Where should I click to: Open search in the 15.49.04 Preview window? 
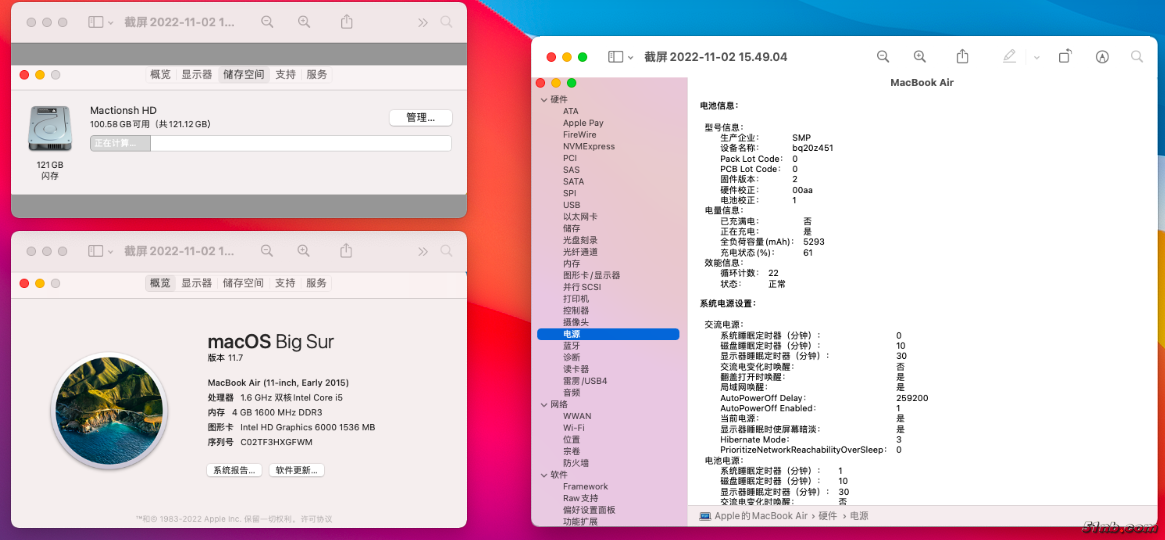click(1137, 57)
